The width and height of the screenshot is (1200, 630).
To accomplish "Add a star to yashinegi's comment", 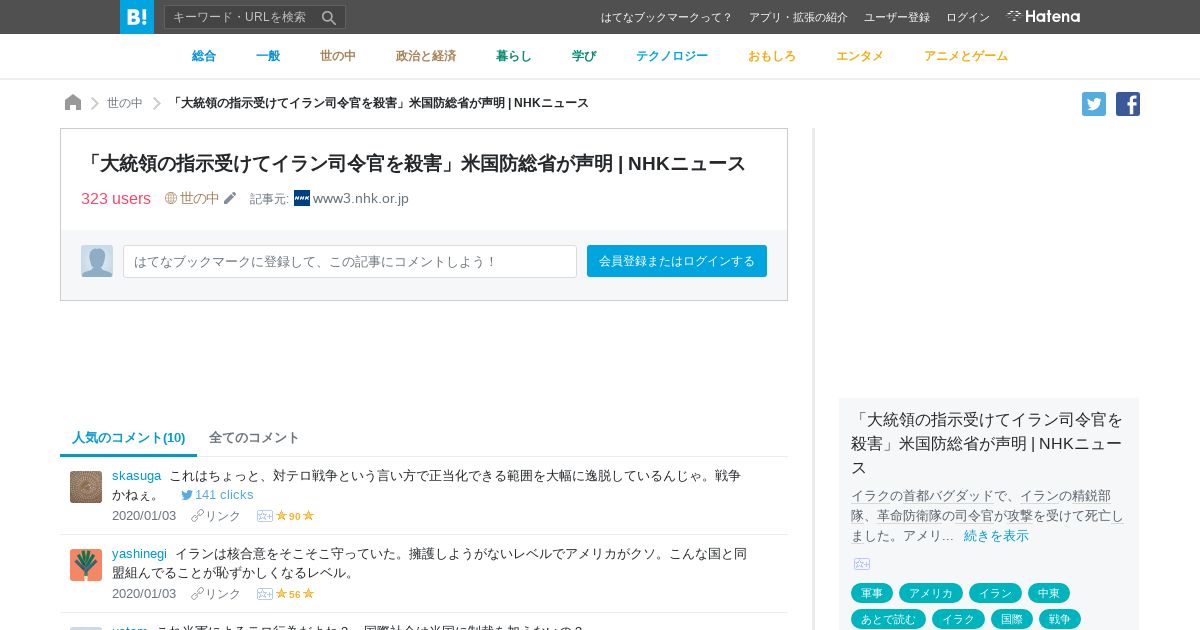I will pyautogui.click(x=265, y=594).
